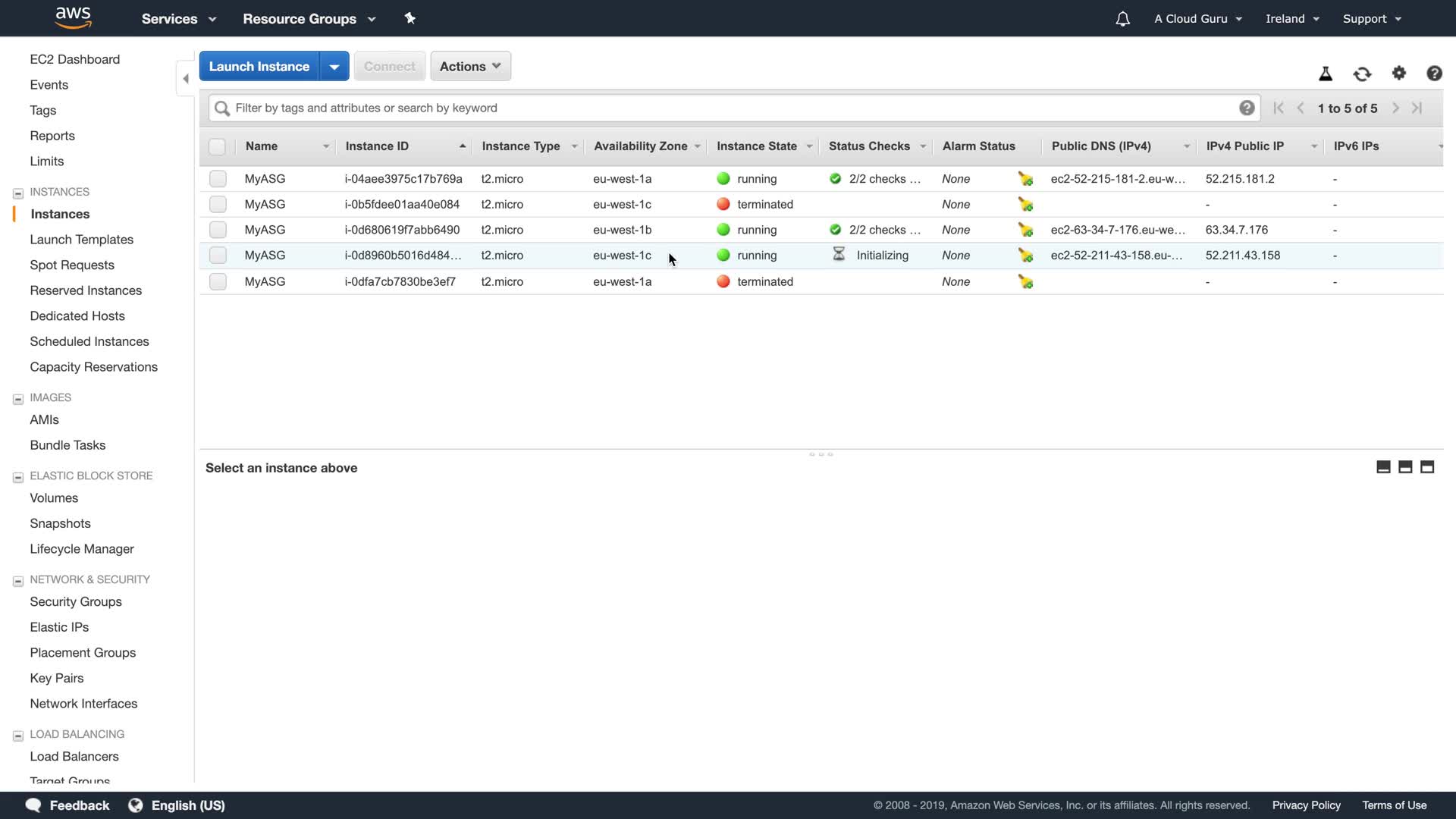The height and width of the screenshot is (819, 1456).
Task: Toggle the select-all checkbox in table header
Action: [x=217, y=146]
